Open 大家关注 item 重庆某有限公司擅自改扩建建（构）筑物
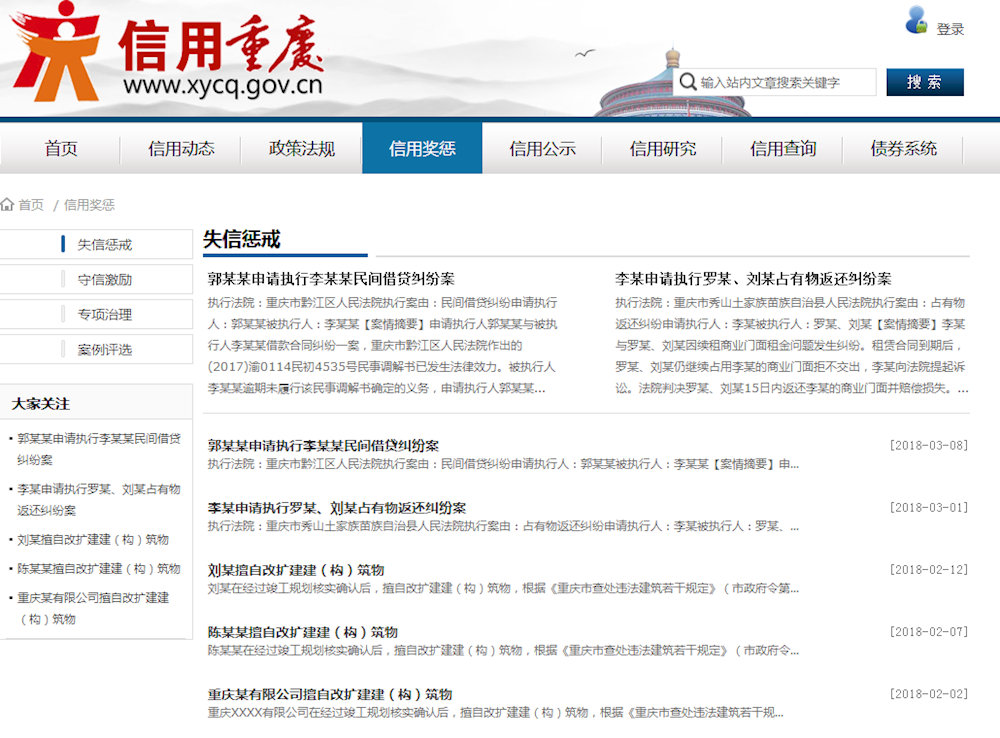 (x=93, y=608)
